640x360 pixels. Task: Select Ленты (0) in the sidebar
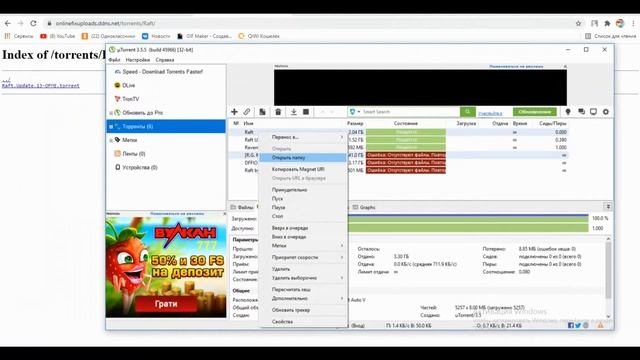133,154
